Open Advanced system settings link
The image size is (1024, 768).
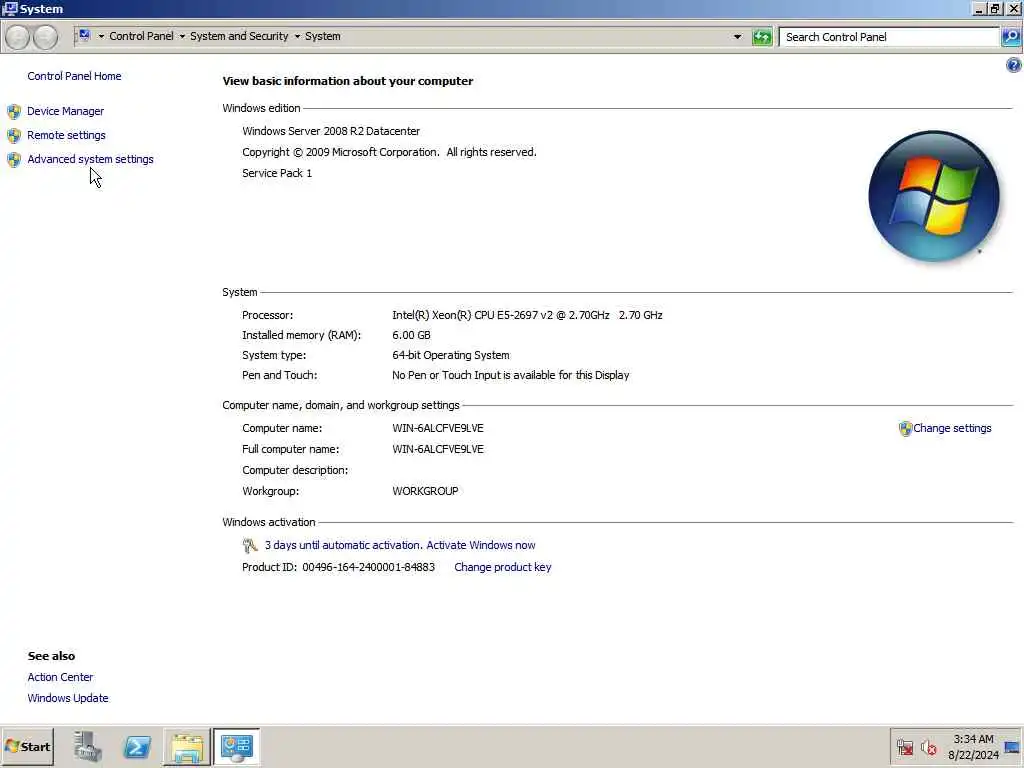tap(90, 159)
